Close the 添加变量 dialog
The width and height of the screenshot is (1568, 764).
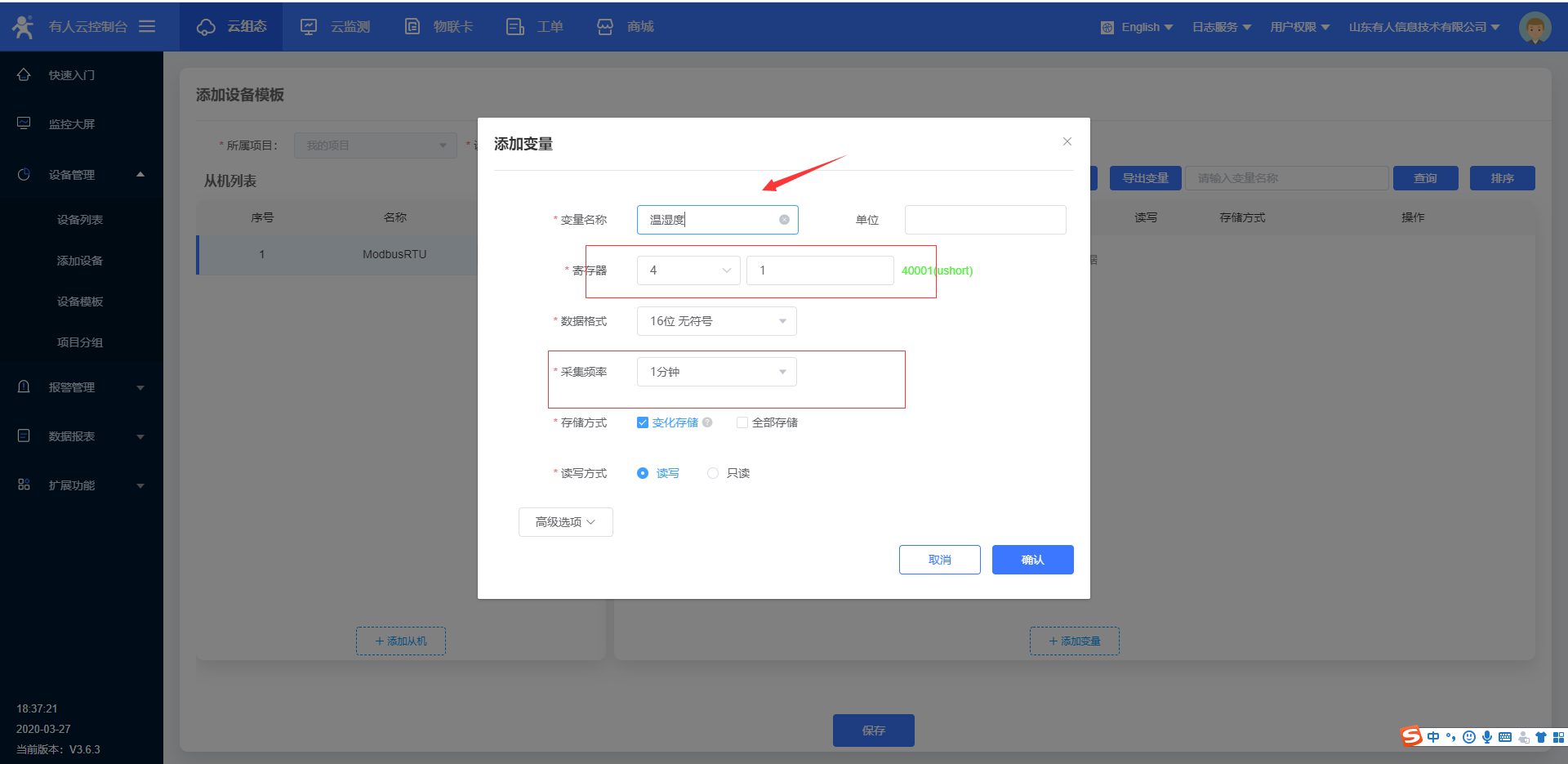(x=1067, y=141)
